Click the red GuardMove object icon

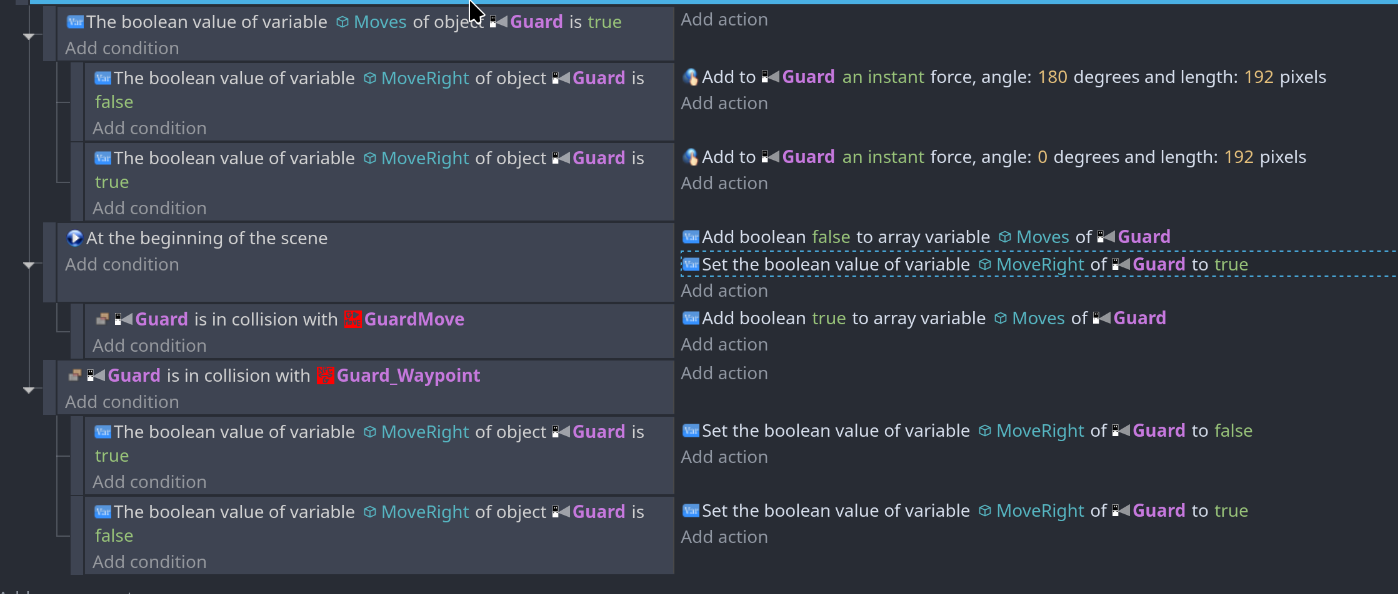pyautogui.click(x=352, y=319)
